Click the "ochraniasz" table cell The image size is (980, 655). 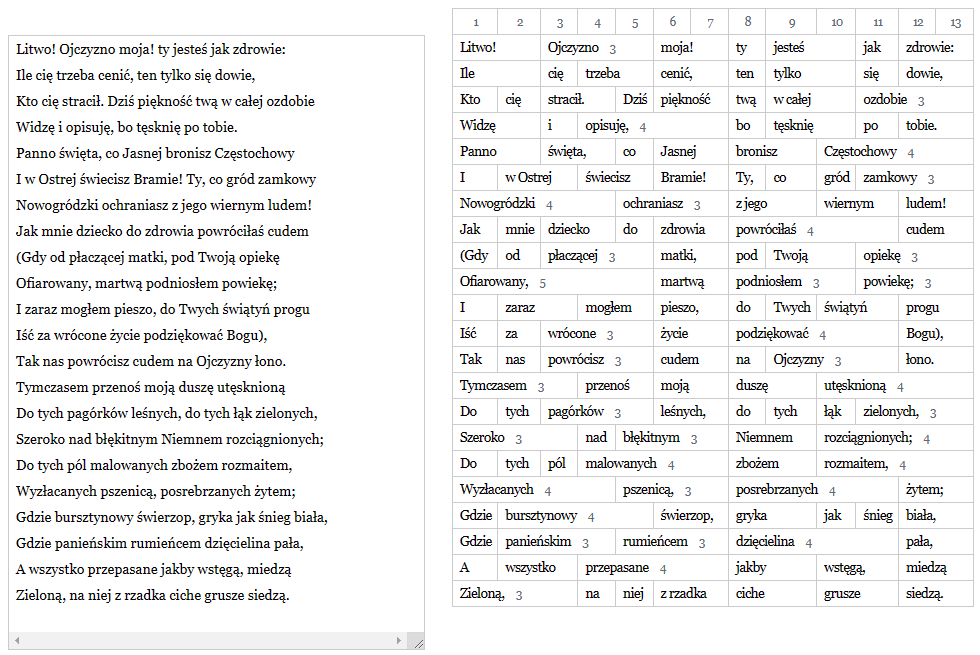[x=672, y=204]
